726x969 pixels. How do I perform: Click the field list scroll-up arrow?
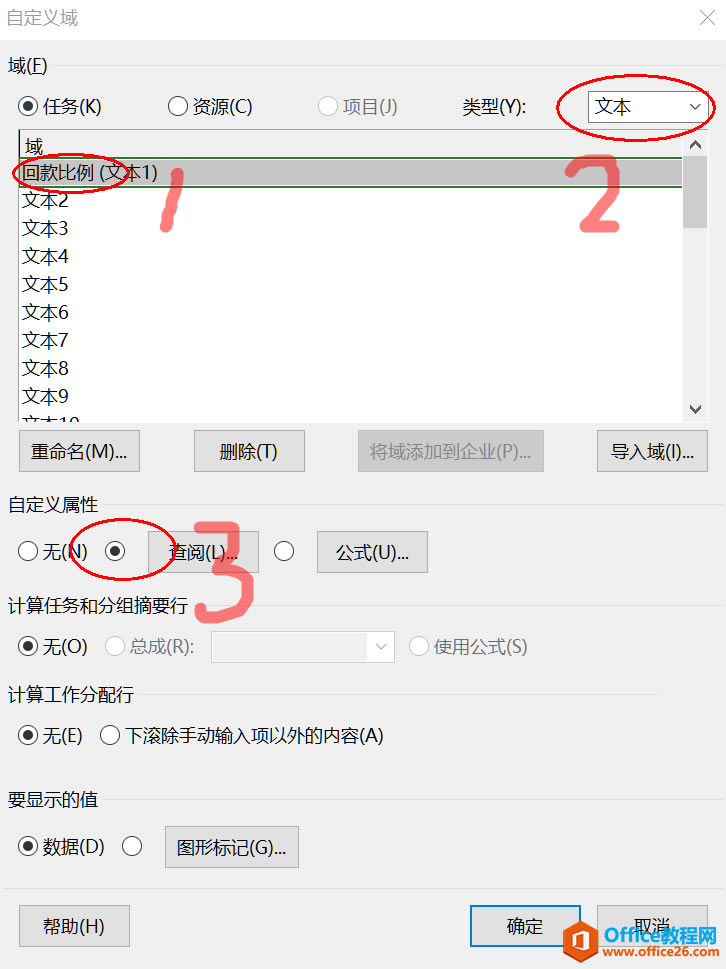tap(695, 145)
